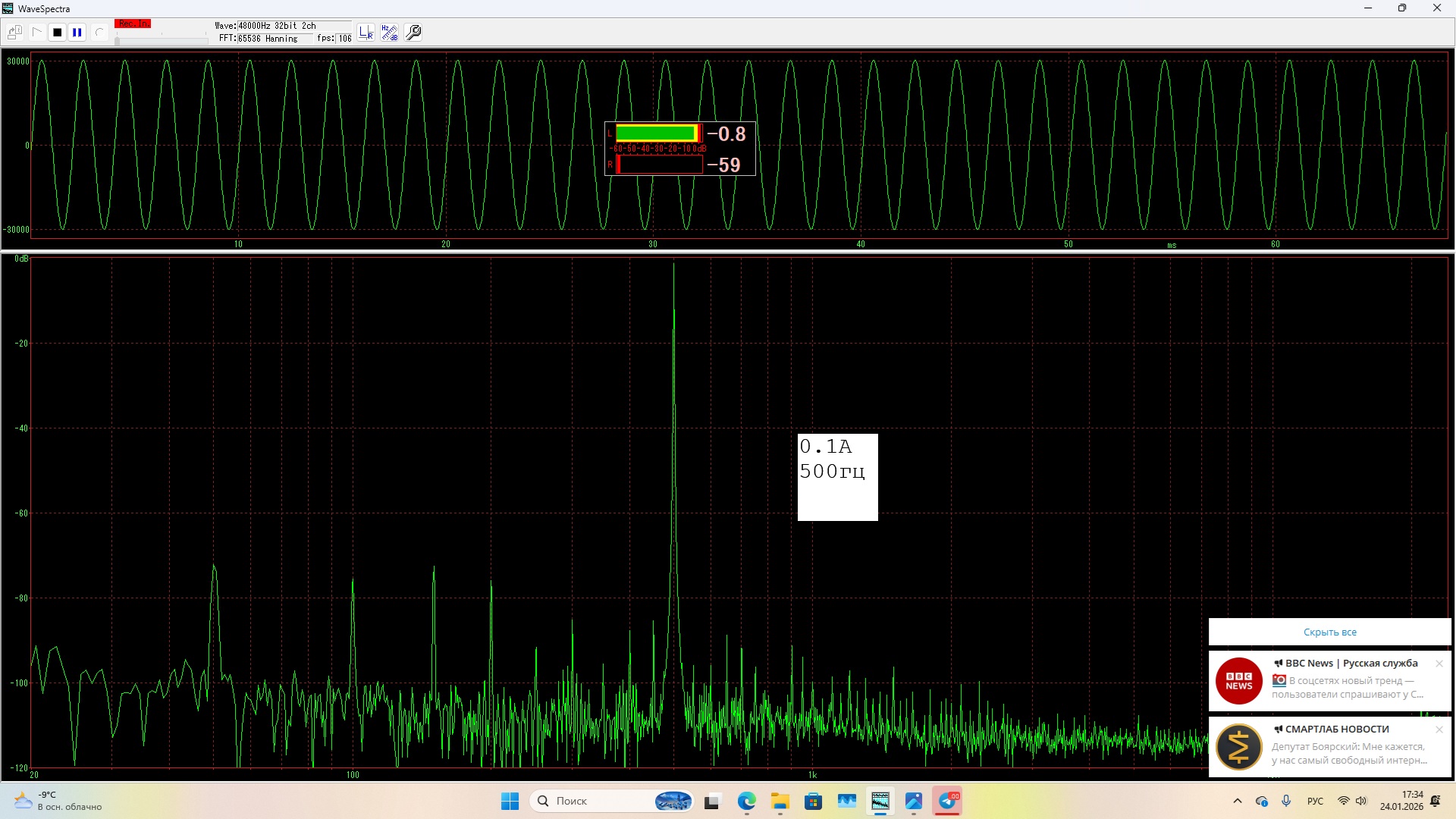The height and width of the screenshot is (819, 1456).
Task: Open Microsoft Edge from taskbar
Action: click(747, 801)
